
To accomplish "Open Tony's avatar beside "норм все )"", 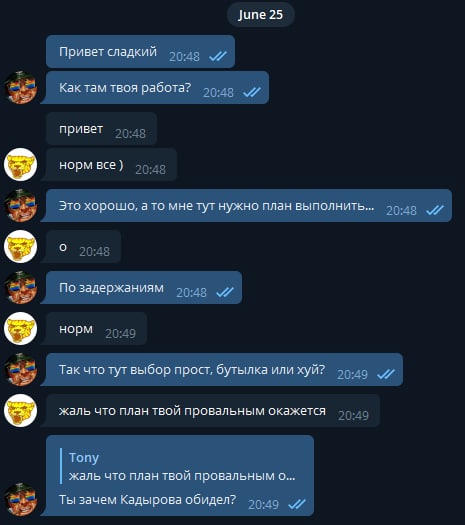I will point(21,164).
